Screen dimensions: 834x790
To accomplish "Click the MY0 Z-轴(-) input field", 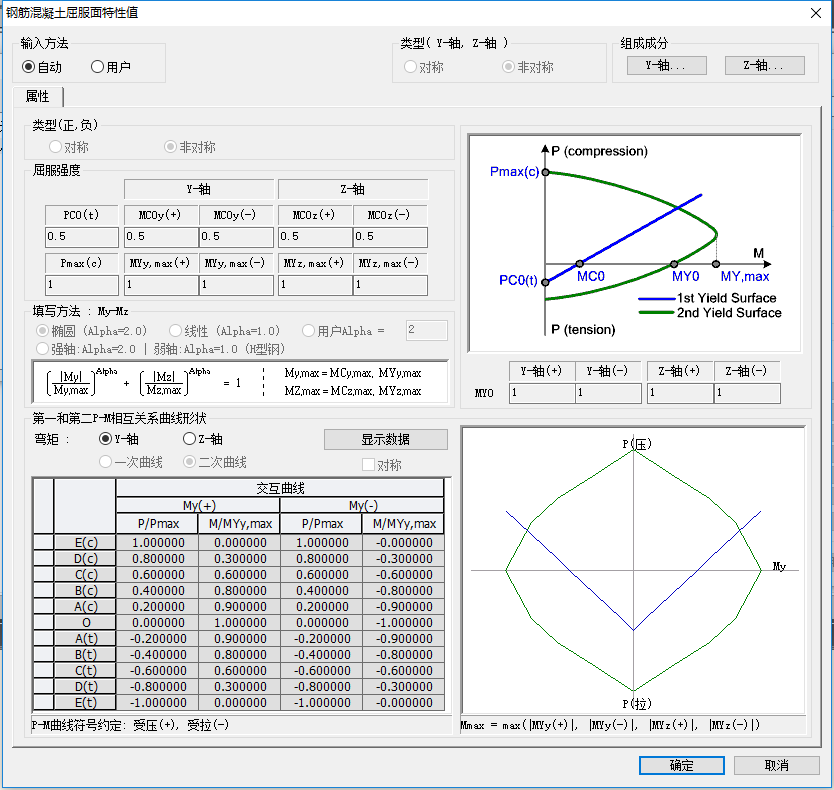I will coord(746,393).
